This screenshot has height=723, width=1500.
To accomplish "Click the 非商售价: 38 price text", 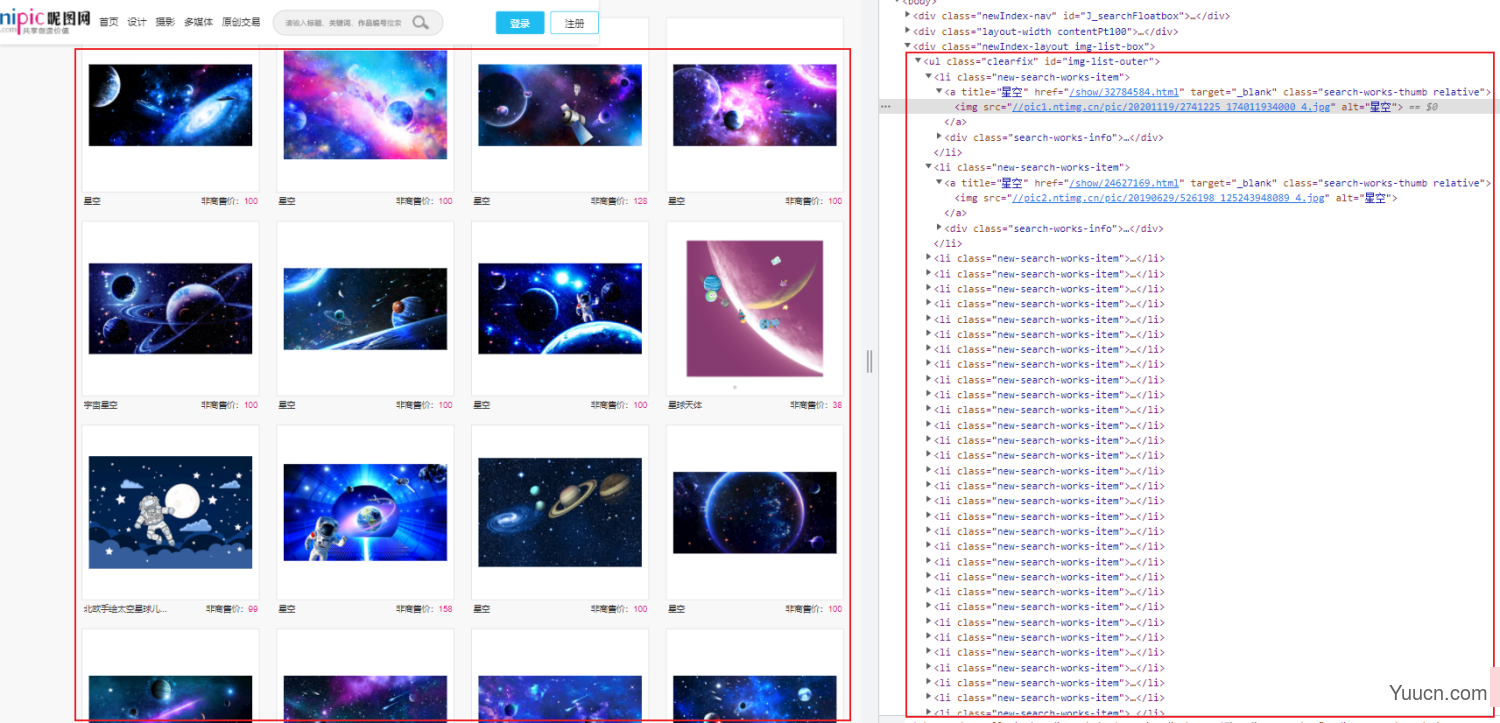I will tap(816, 405).
